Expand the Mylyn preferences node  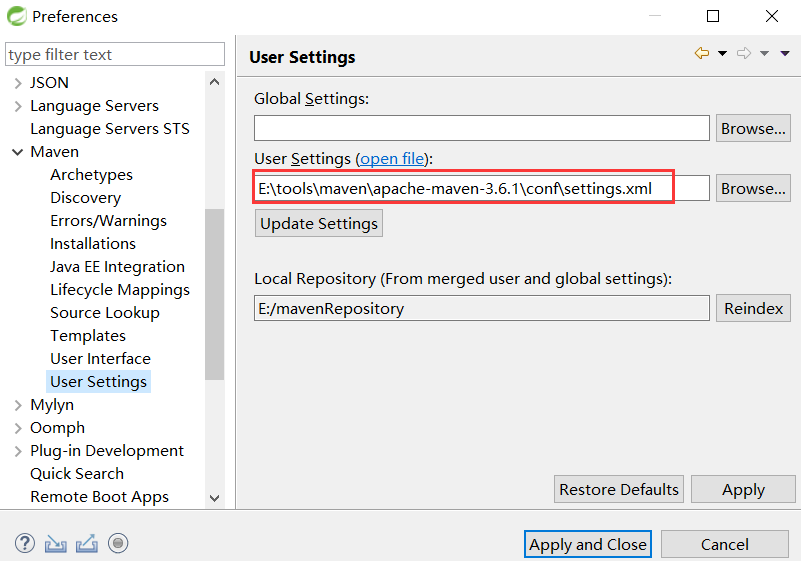[18, 405]
